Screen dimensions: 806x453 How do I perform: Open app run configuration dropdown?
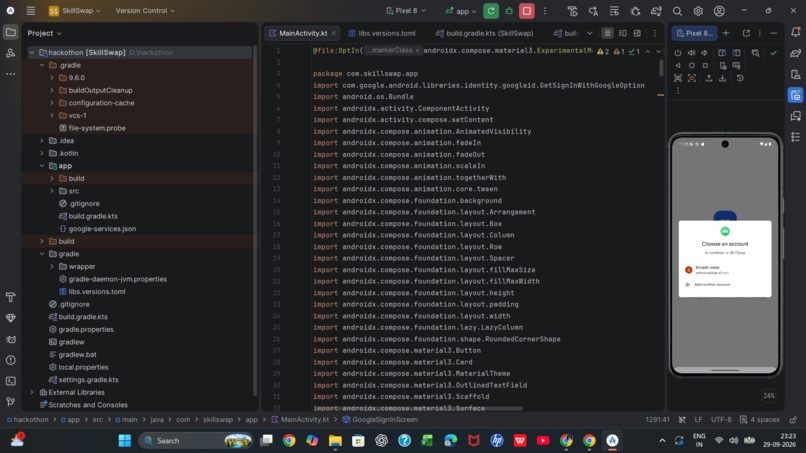(461, 11)
